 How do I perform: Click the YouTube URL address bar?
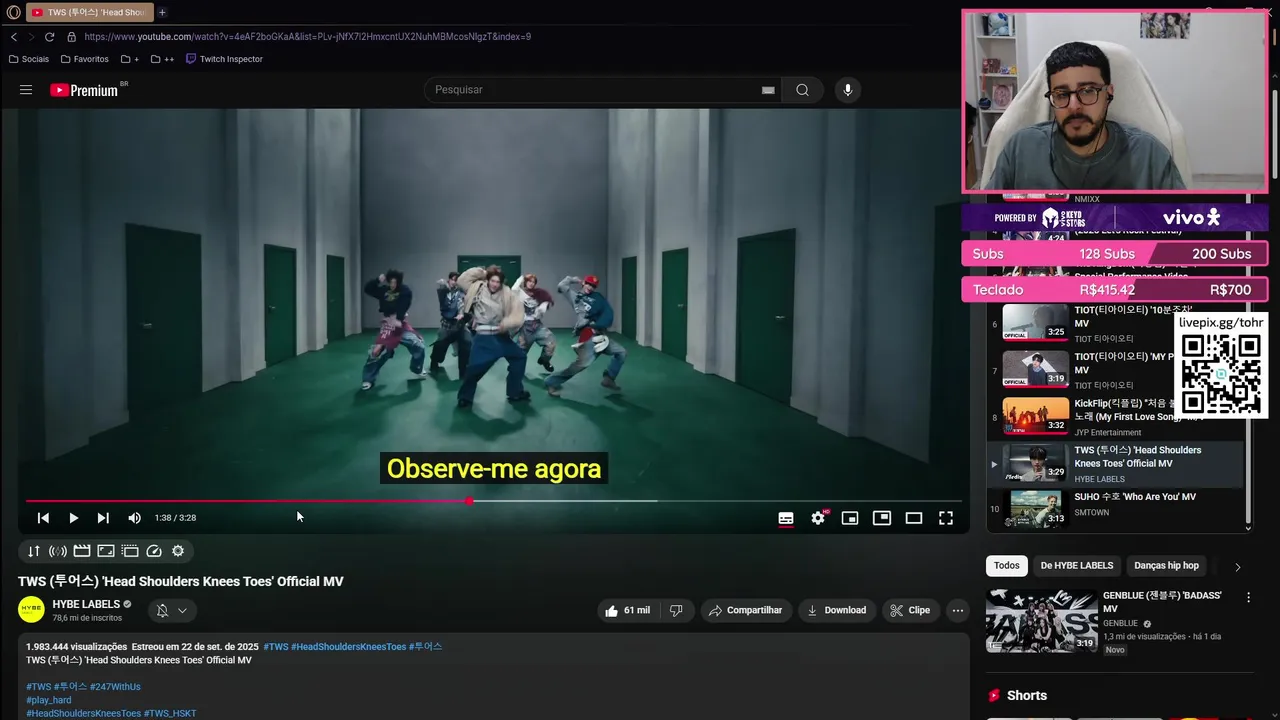pos(307,37)
